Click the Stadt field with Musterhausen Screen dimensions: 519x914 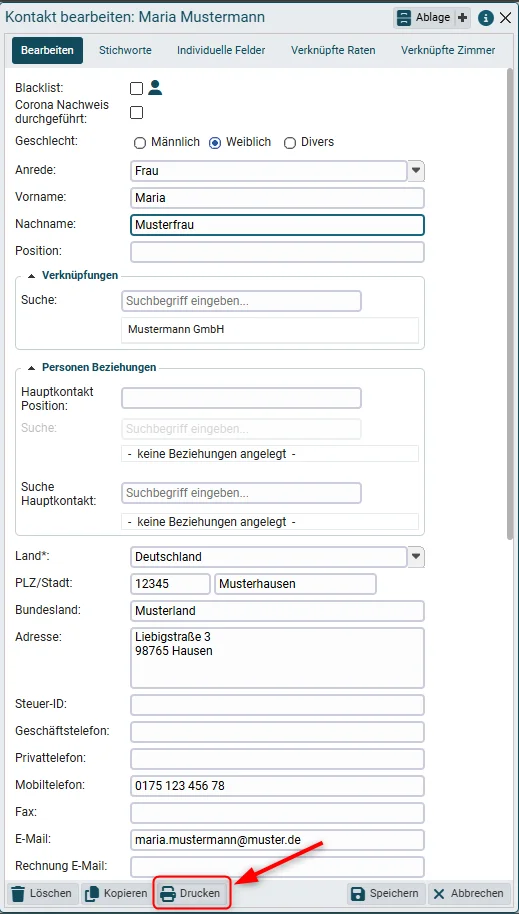click(295, 584)
